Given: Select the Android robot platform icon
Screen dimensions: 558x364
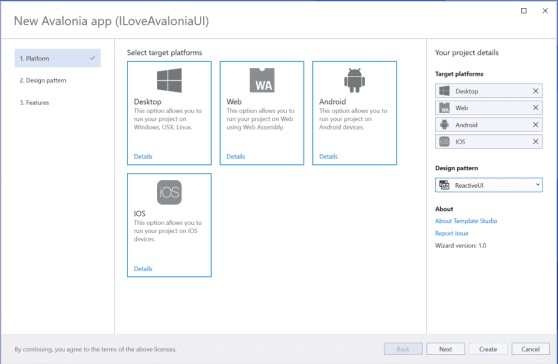Looking at the screenshot, I should (354, 80).
